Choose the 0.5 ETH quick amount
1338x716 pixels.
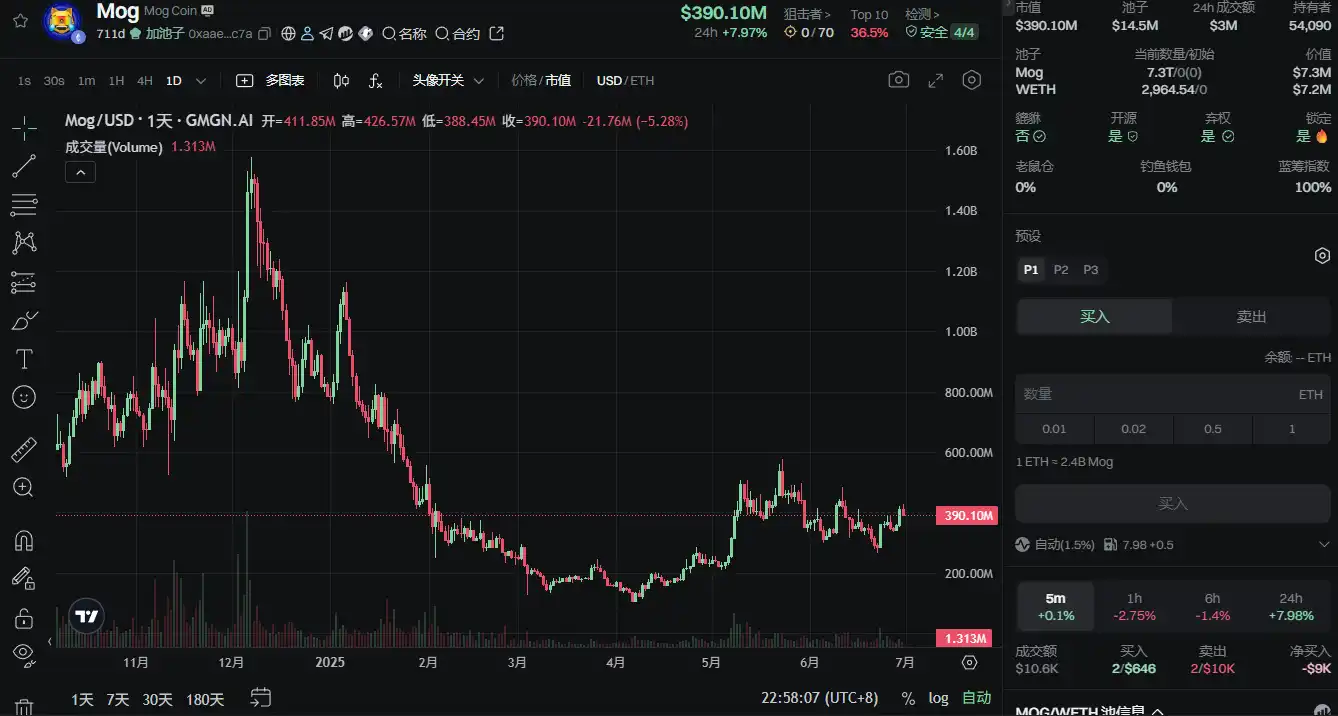[x=1212, y=428]
